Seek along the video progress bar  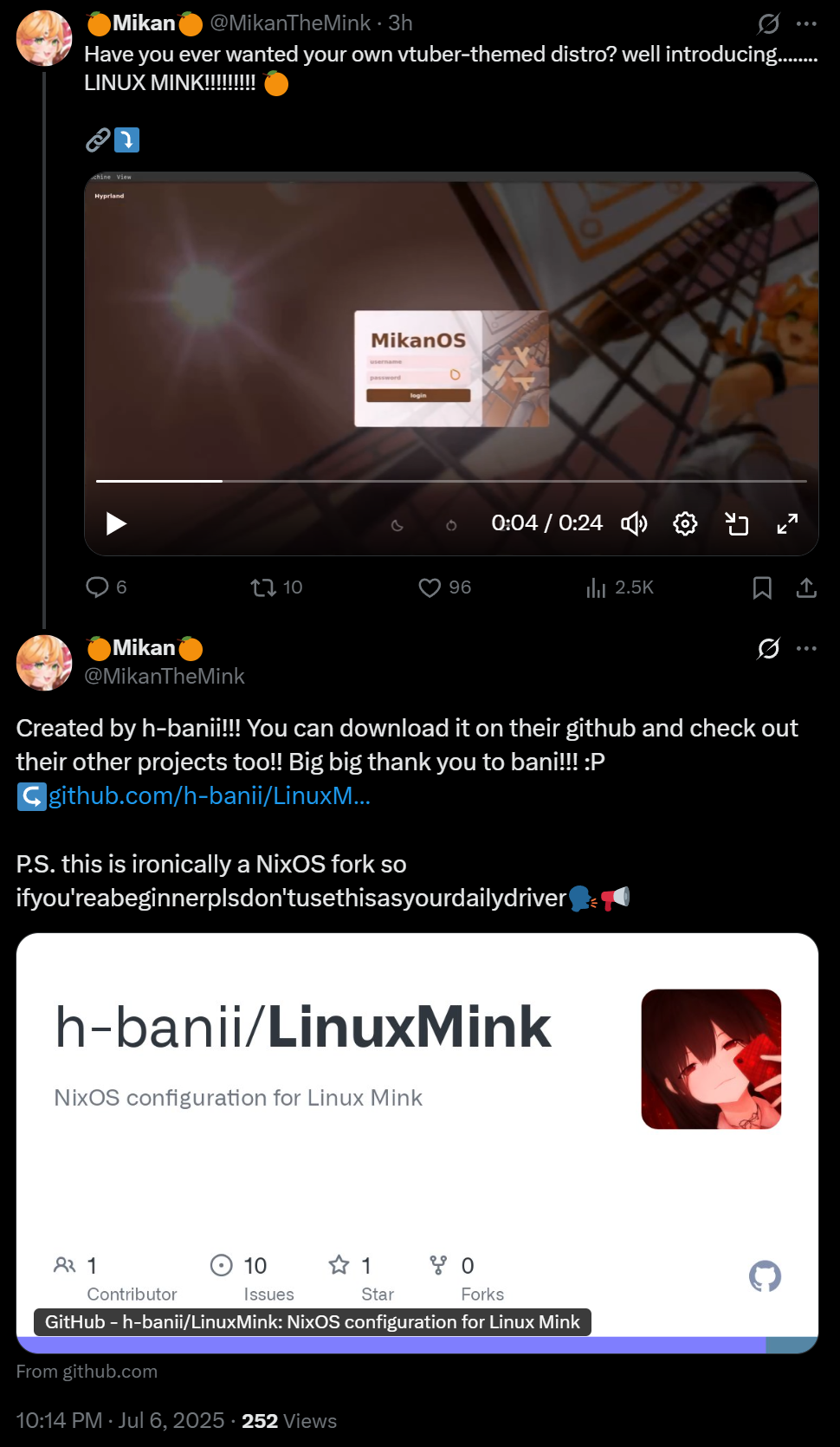click(x=451, y=481)
